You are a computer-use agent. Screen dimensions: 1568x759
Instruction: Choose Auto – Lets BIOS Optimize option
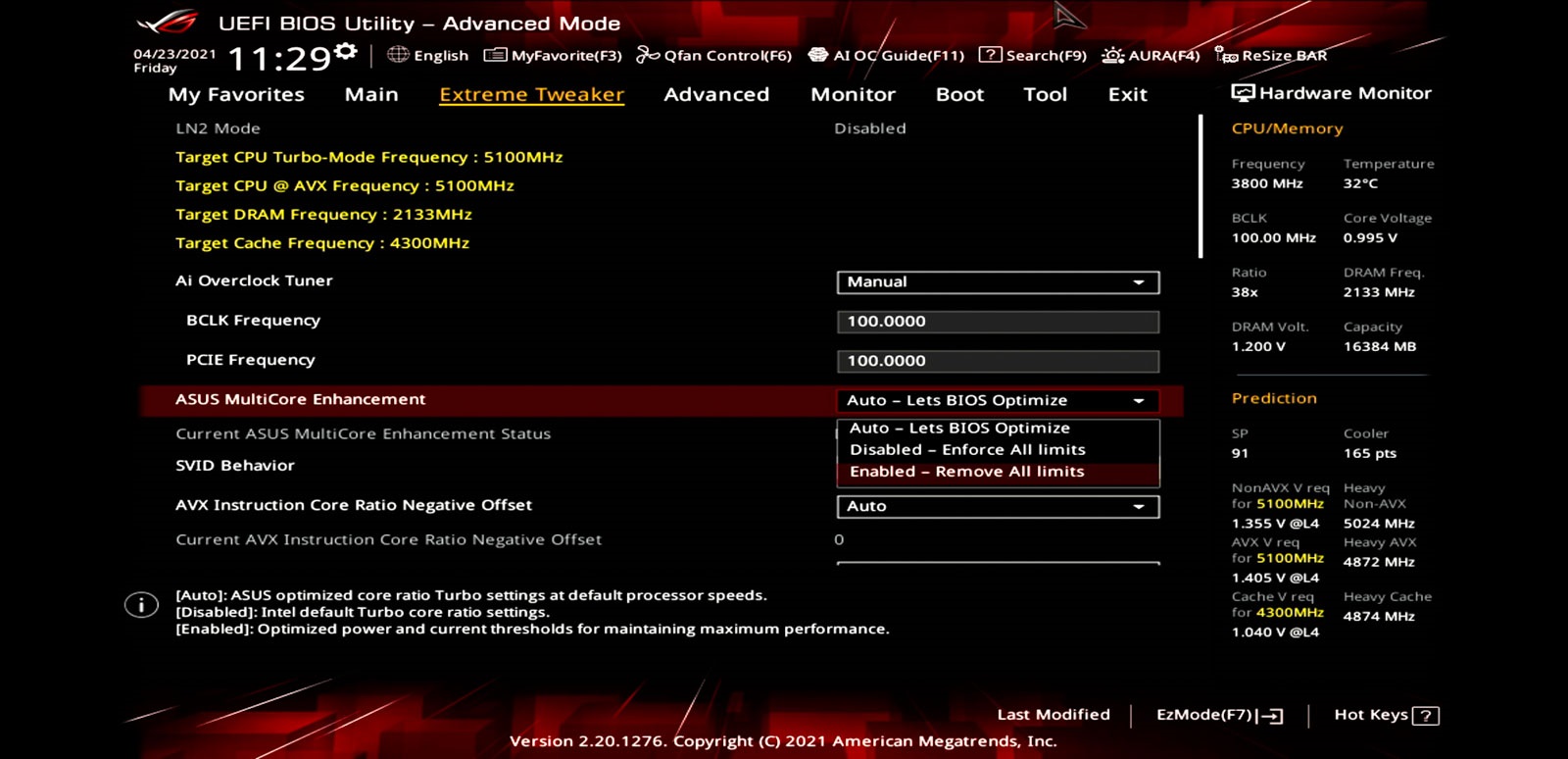998,429
